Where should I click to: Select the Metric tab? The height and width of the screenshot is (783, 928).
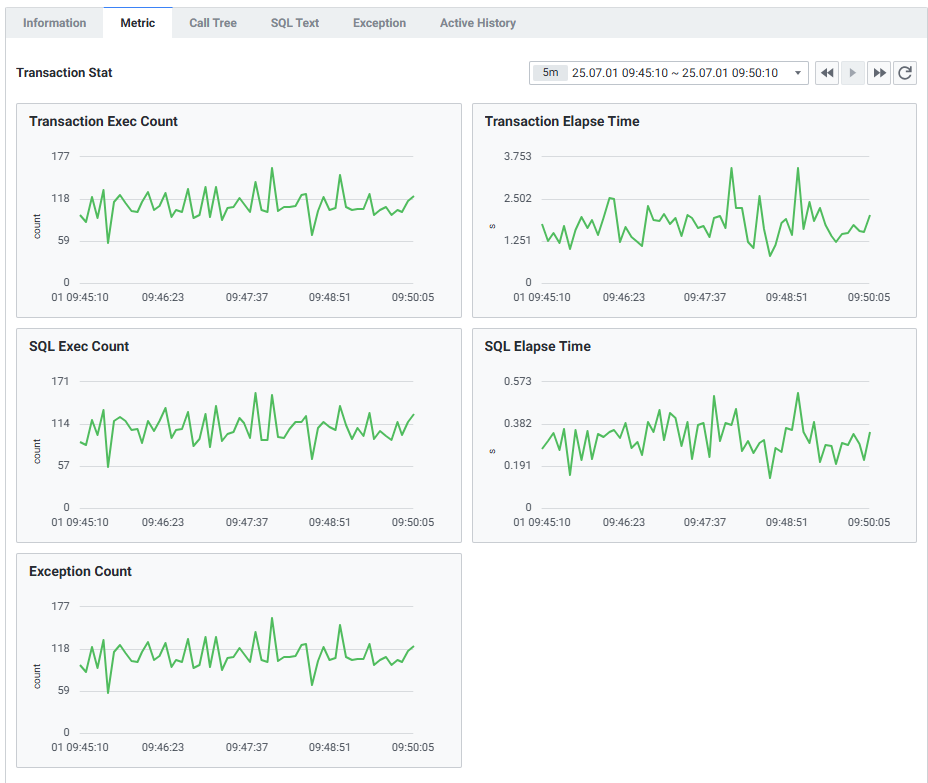point(138,23)
